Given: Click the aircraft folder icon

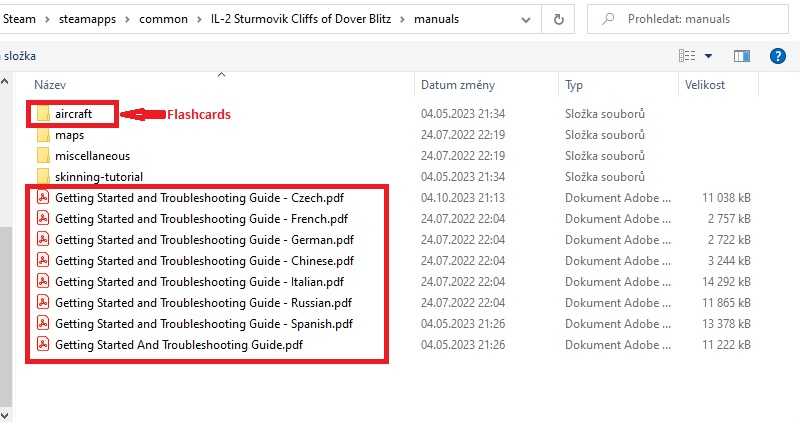Looking at the screenshot, I should (x=43, y=114).
